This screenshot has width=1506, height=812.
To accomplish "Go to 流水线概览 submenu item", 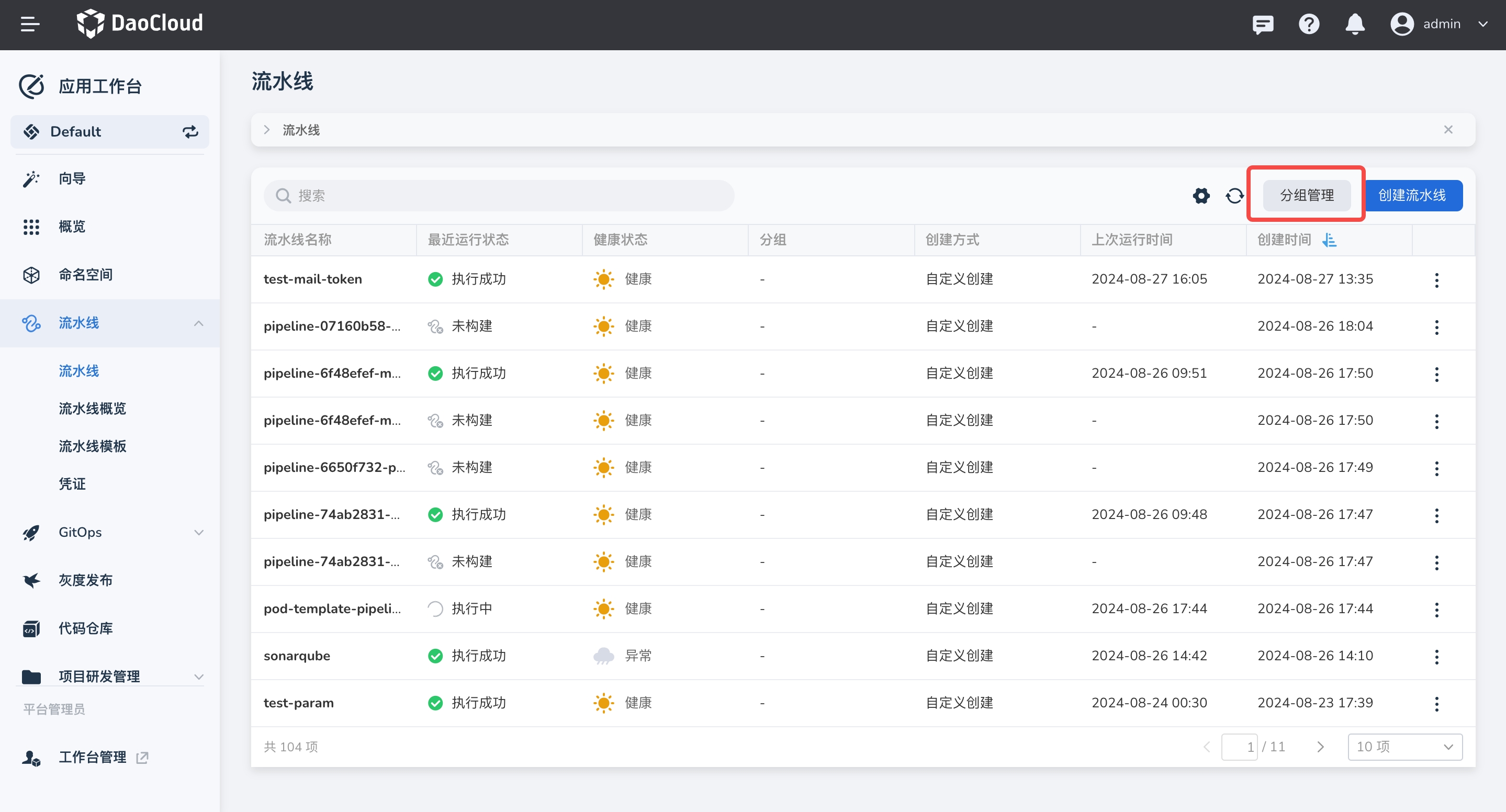I will pyautogui.click(x=93, y=408).
